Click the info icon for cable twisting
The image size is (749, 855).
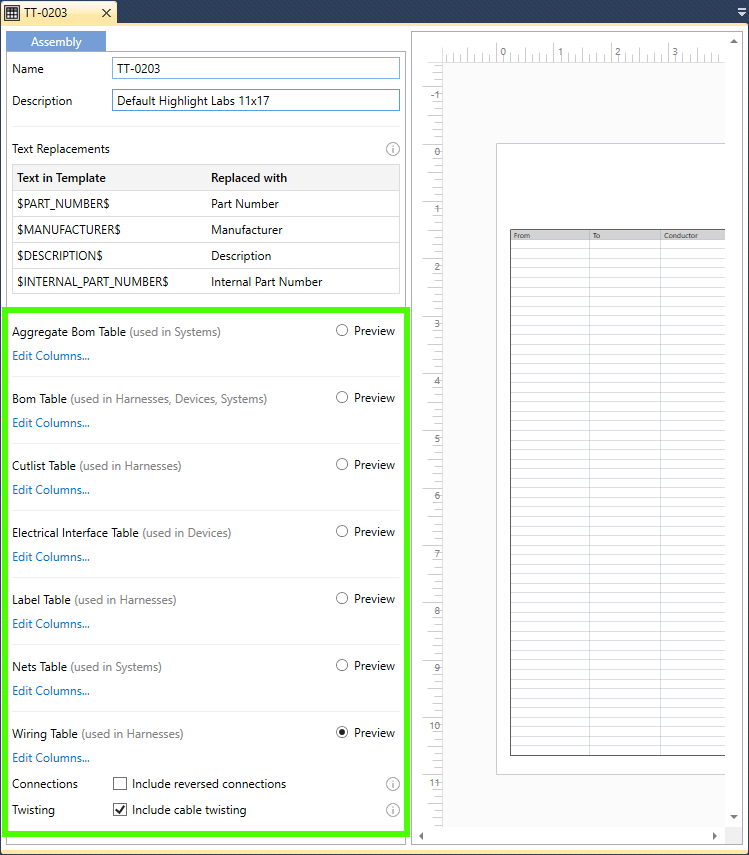tap(392, 810)
